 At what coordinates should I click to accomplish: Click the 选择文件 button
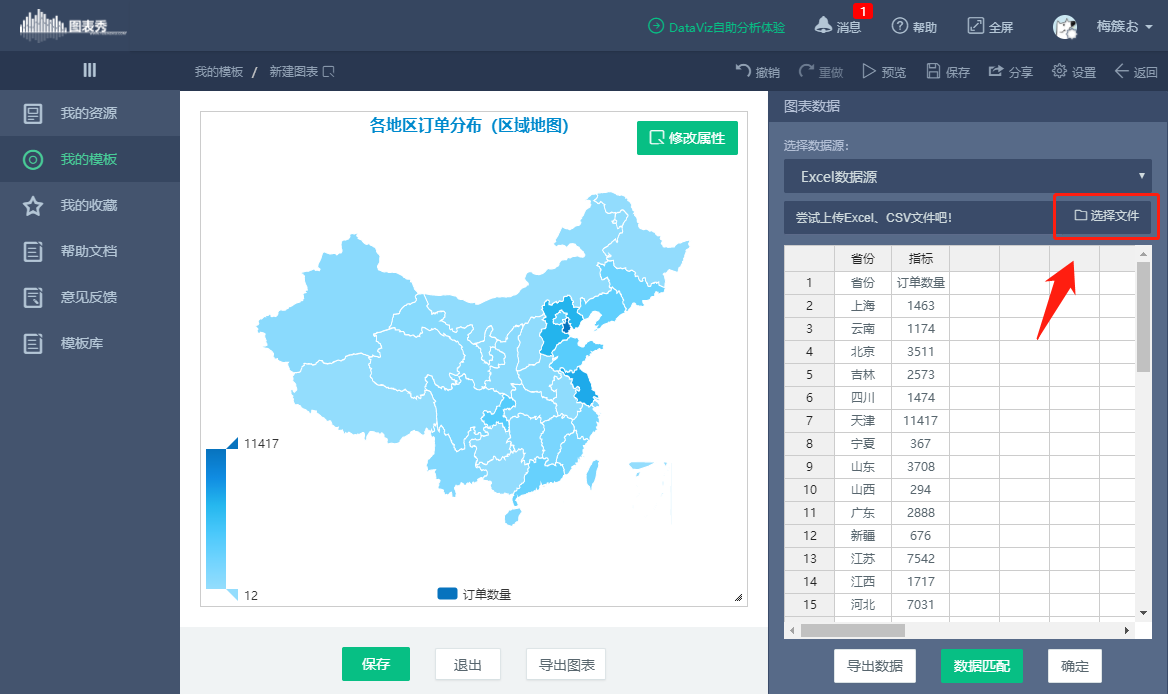[1106, 215]
